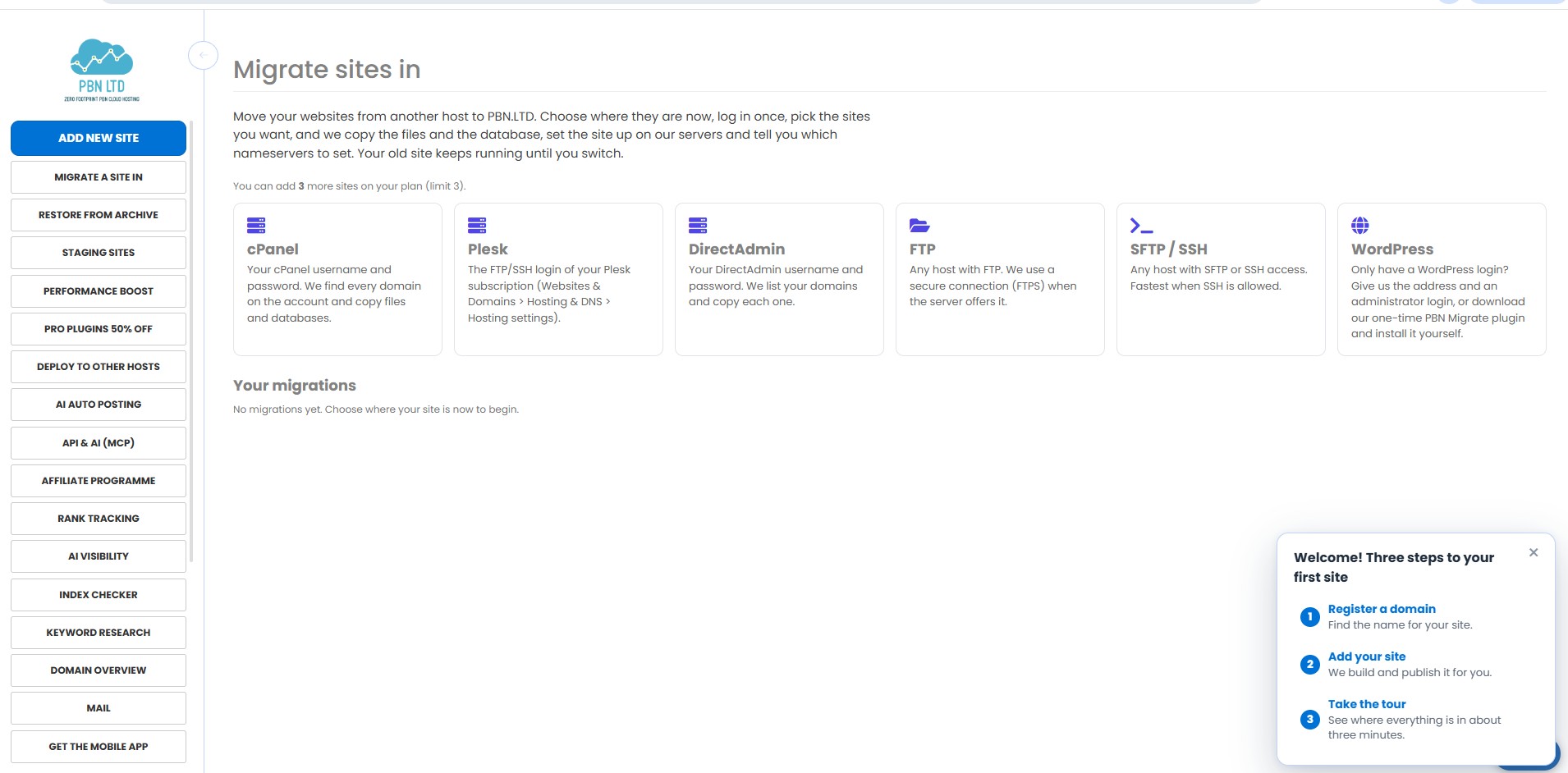The height and width of the screenshot is (773, 1568).
Task: Go to Affiliate Programme
Action: pyautogui.click(x=99, y=481)
